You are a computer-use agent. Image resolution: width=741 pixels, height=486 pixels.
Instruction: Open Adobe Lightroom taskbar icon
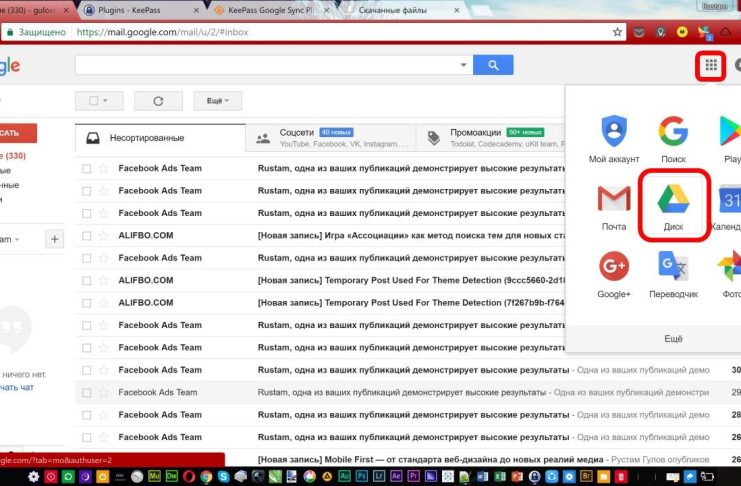[379, 476]
